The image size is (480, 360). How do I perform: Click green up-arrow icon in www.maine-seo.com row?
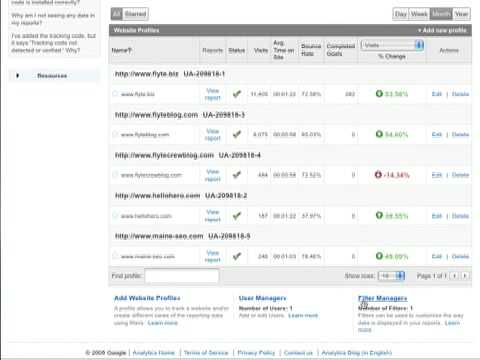tap(379, 256)
